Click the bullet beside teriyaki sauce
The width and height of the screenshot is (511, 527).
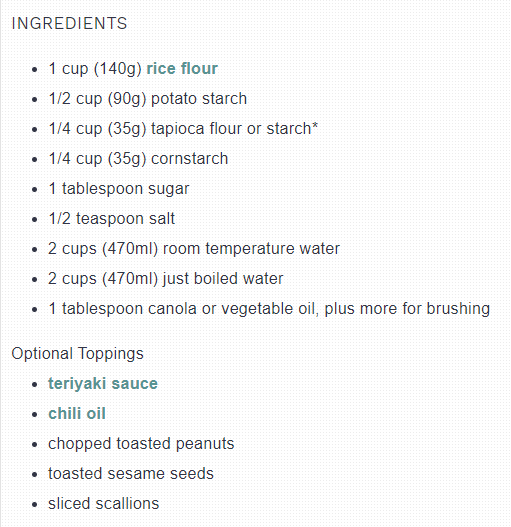35,384
